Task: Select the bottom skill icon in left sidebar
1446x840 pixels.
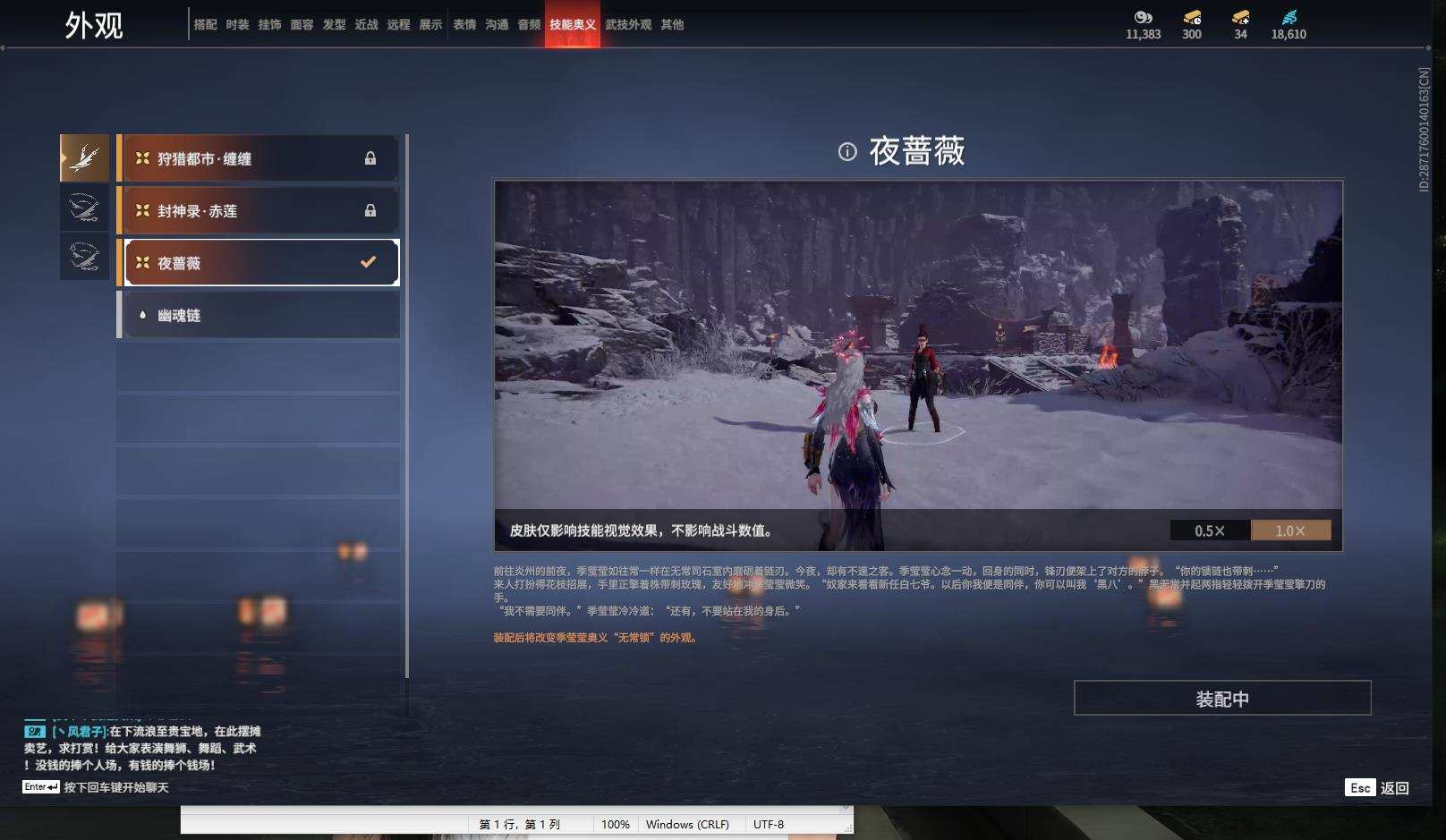Action: pos(85,257)
